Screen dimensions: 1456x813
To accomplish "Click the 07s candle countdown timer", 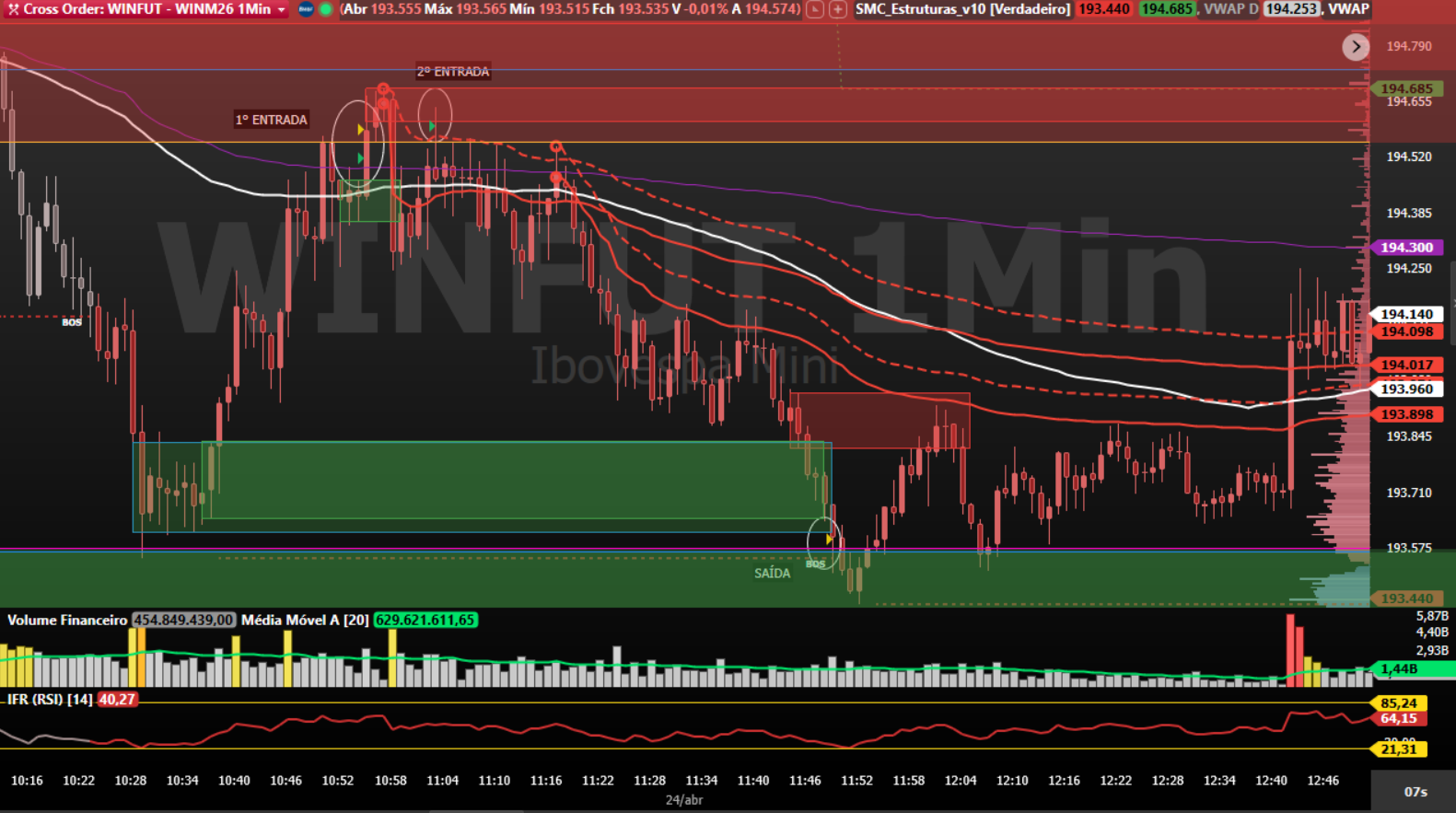I will pos(1415,792).
